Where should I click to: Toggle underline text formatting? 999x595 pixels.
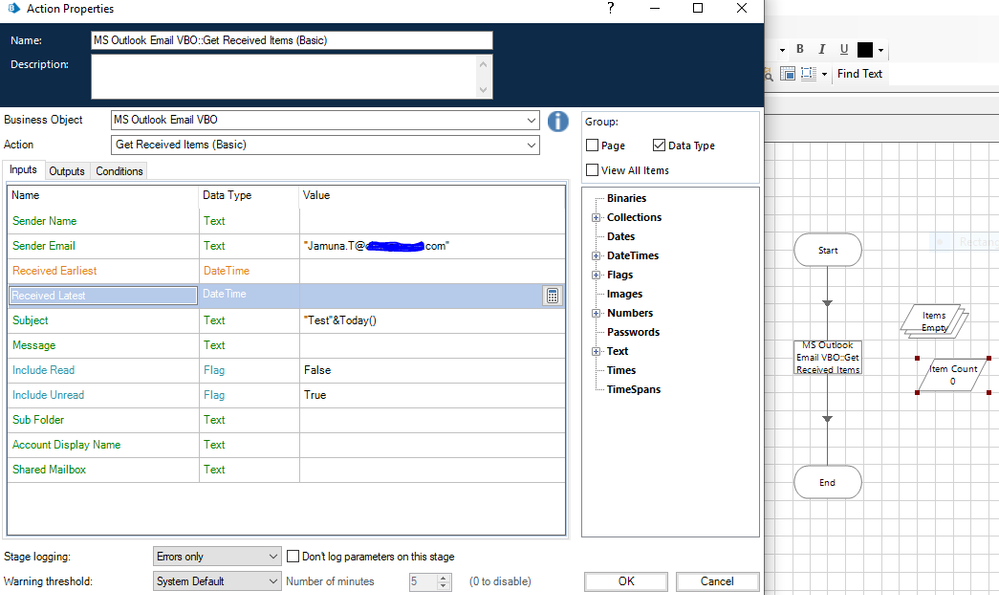click(844, 49)
